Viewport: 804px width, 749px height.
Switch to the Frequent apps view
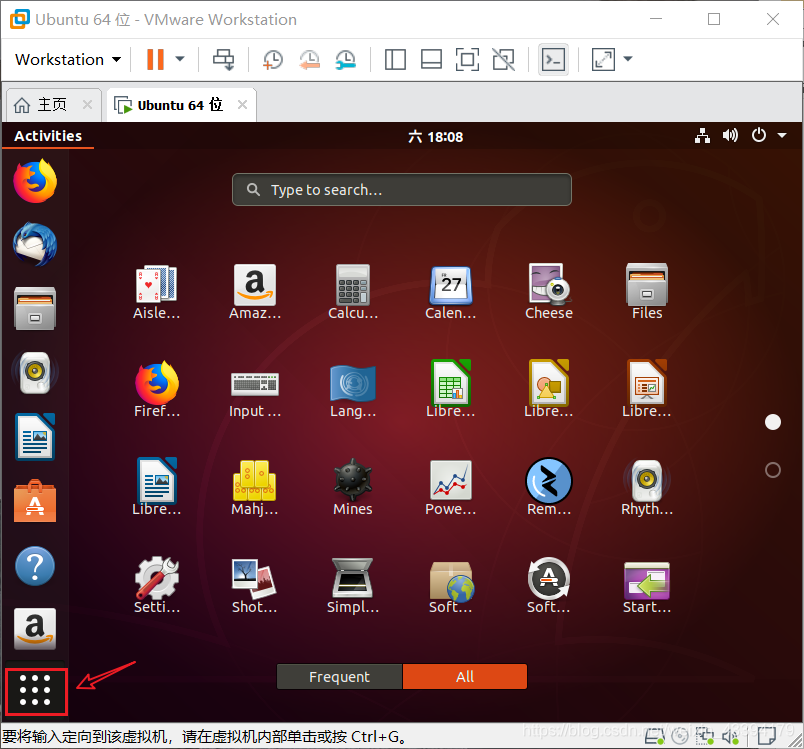tap(339, 677)
